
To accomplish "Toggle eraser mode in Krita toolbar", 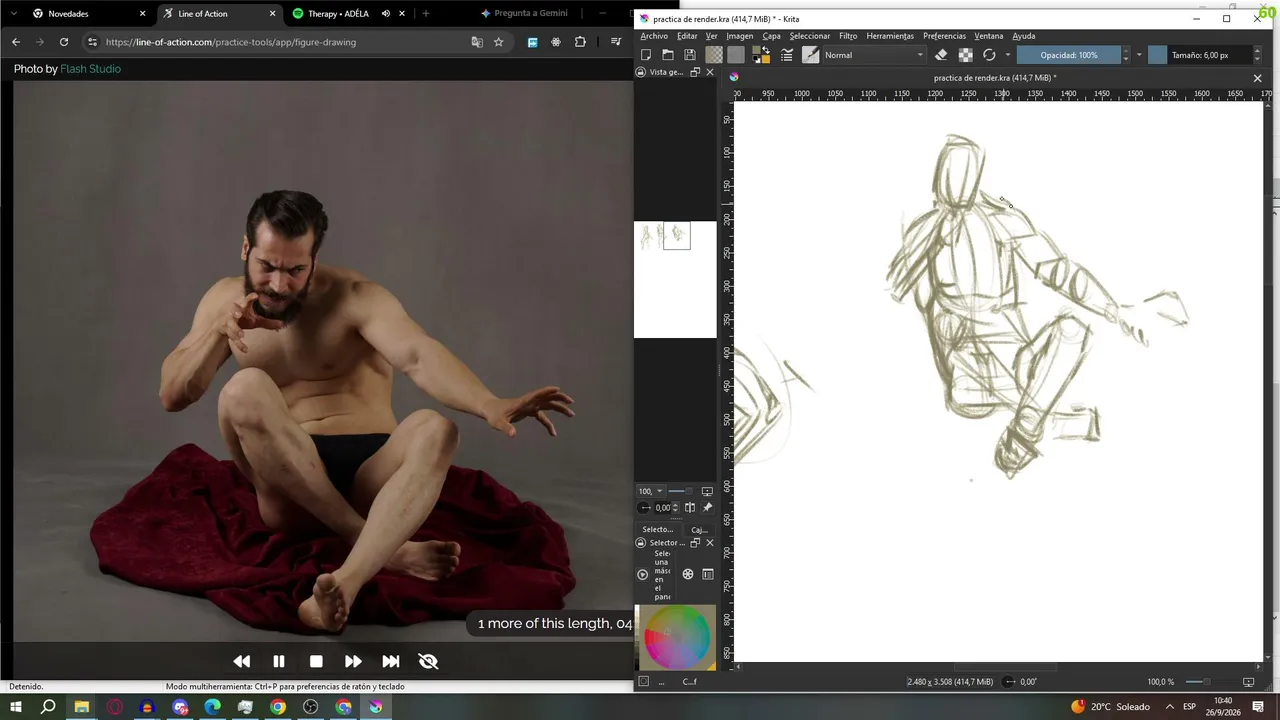I will 941,55.
